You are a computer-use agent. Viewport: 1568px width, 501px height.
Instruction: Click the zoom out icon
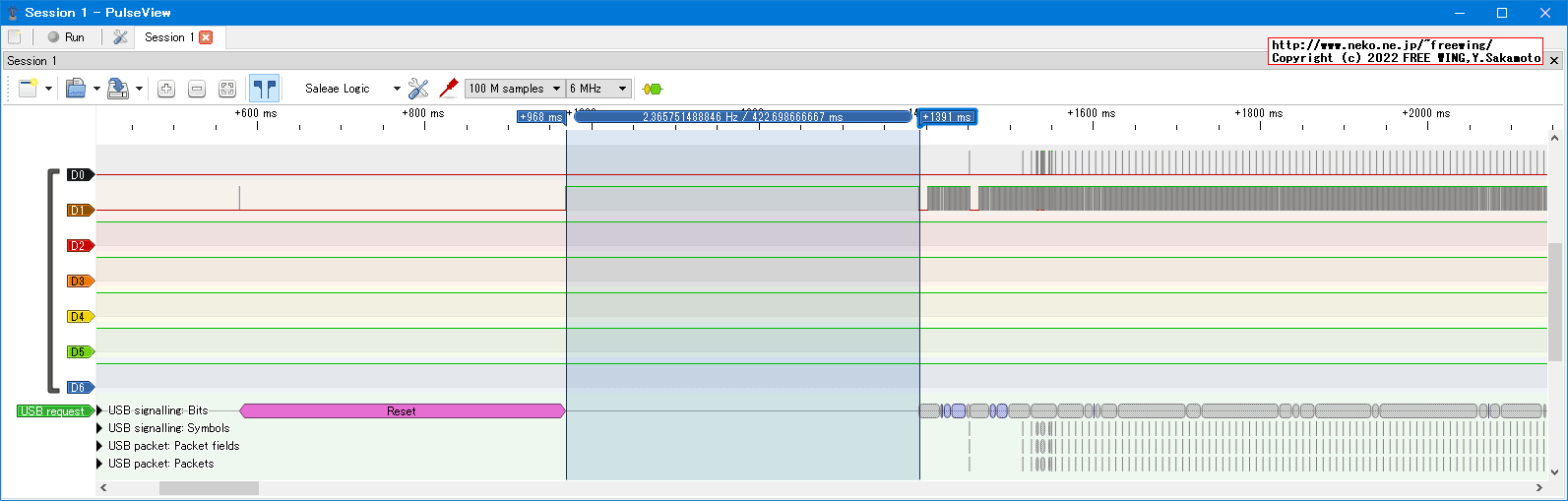pos(197,89)
